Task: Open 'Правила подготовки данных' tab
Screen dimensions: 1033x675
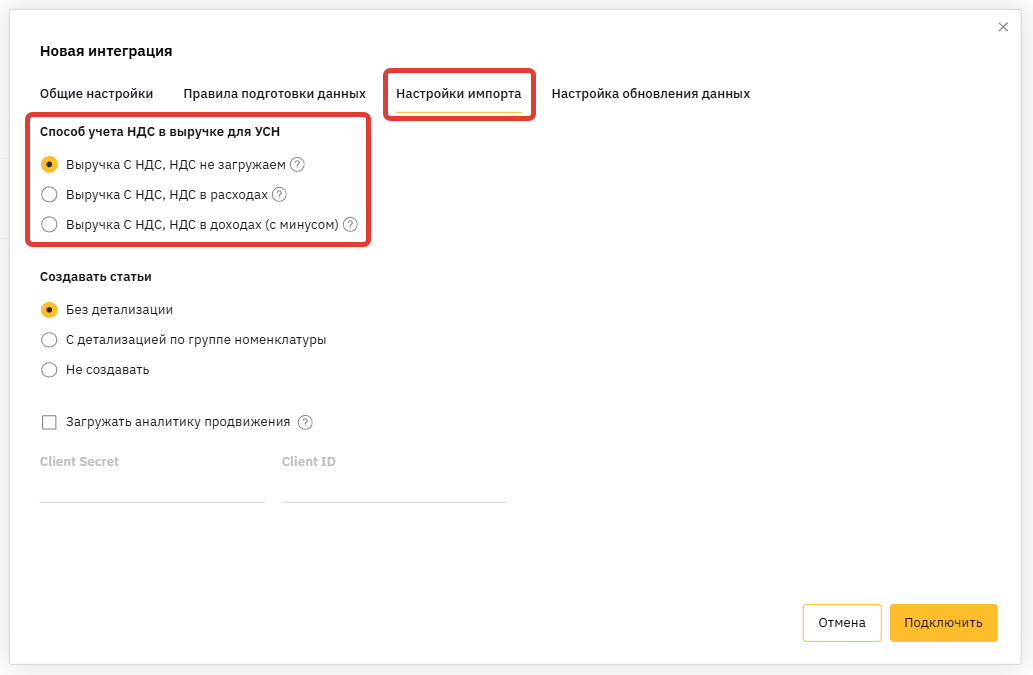Action: coord(274,94)
